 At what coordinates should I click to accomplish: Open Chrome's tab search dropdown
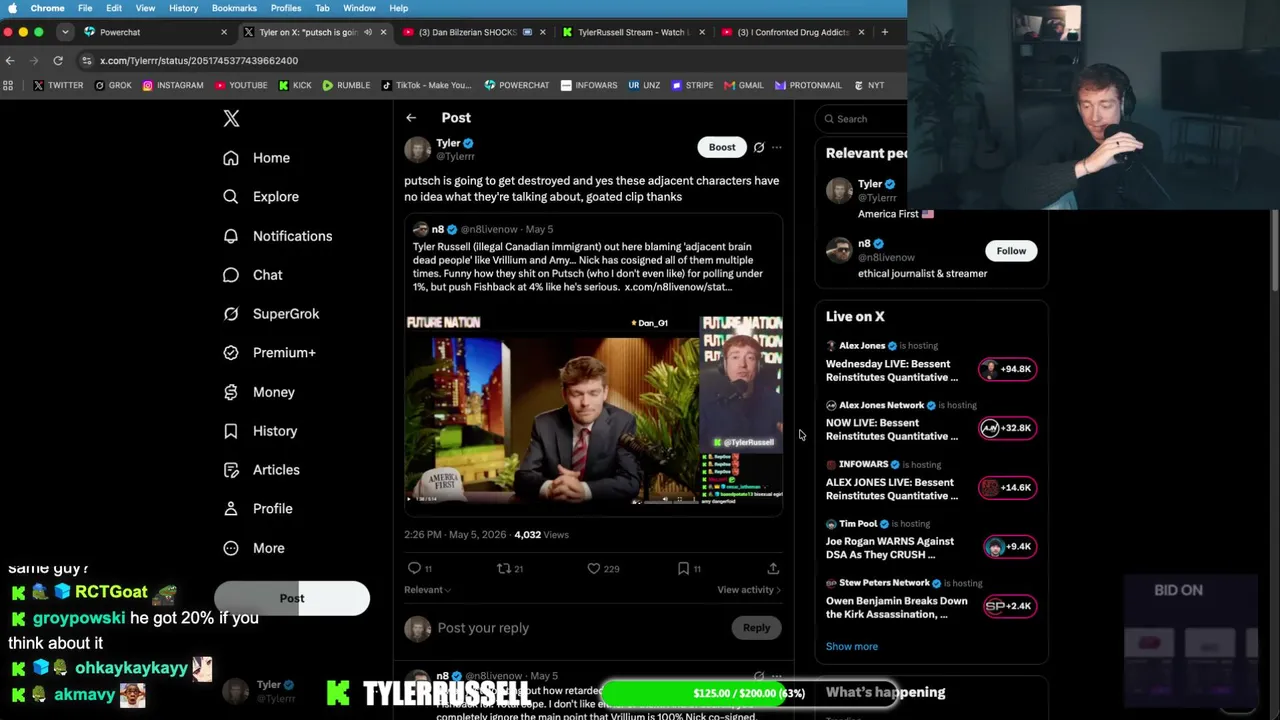click(65, 32)
